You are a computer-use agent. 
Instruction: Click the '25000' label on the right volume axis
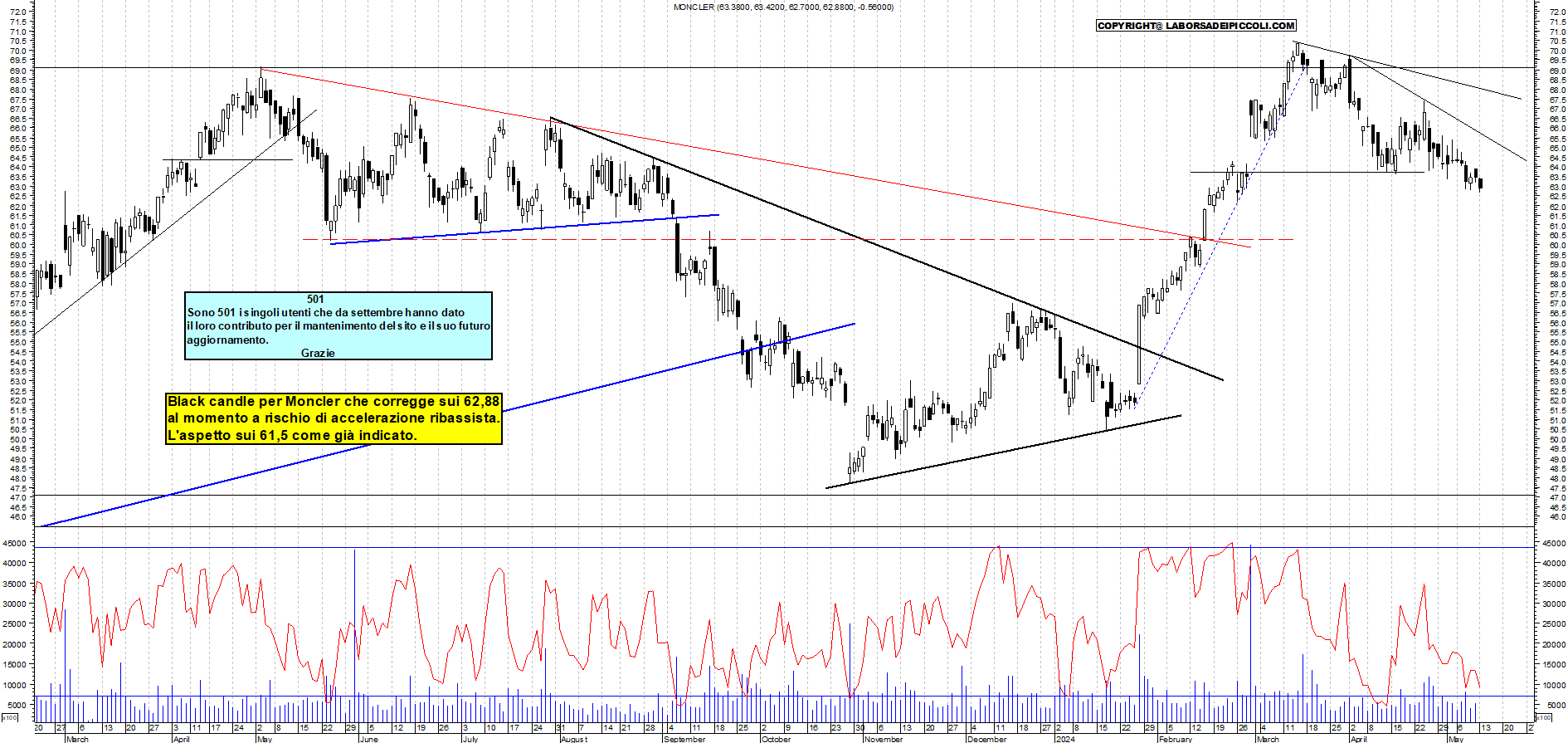(1555, 624)
